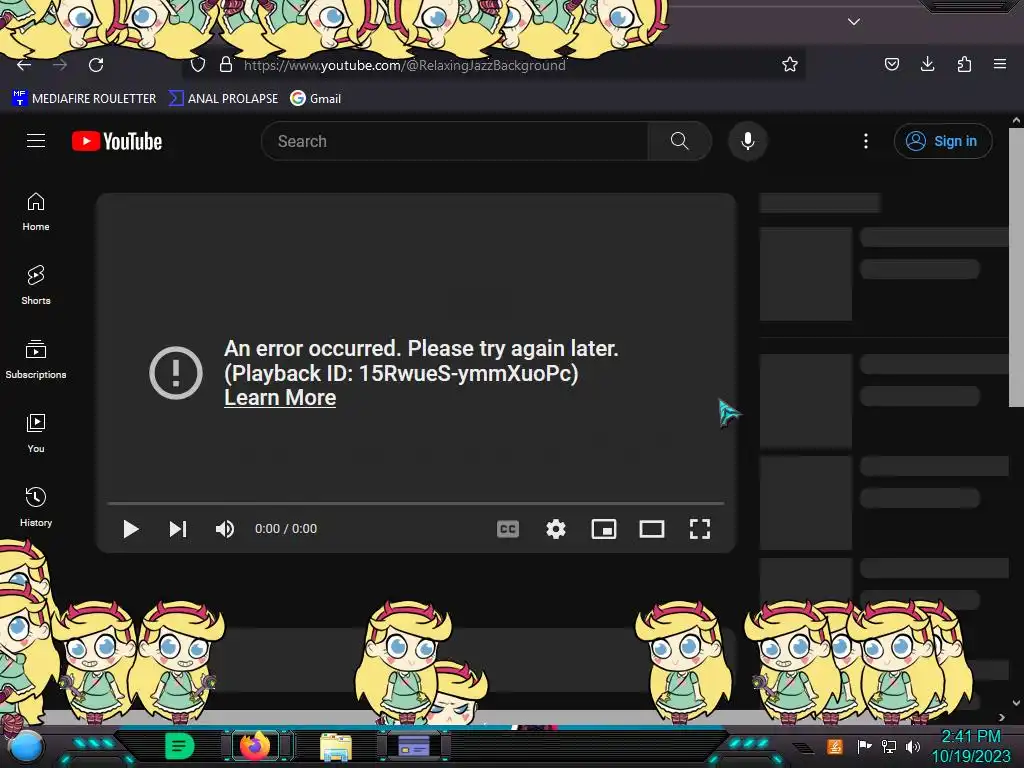The height and width of the screenshot is (768, 1024).
Task: Open the player settings gear
Action: (556, 529)
